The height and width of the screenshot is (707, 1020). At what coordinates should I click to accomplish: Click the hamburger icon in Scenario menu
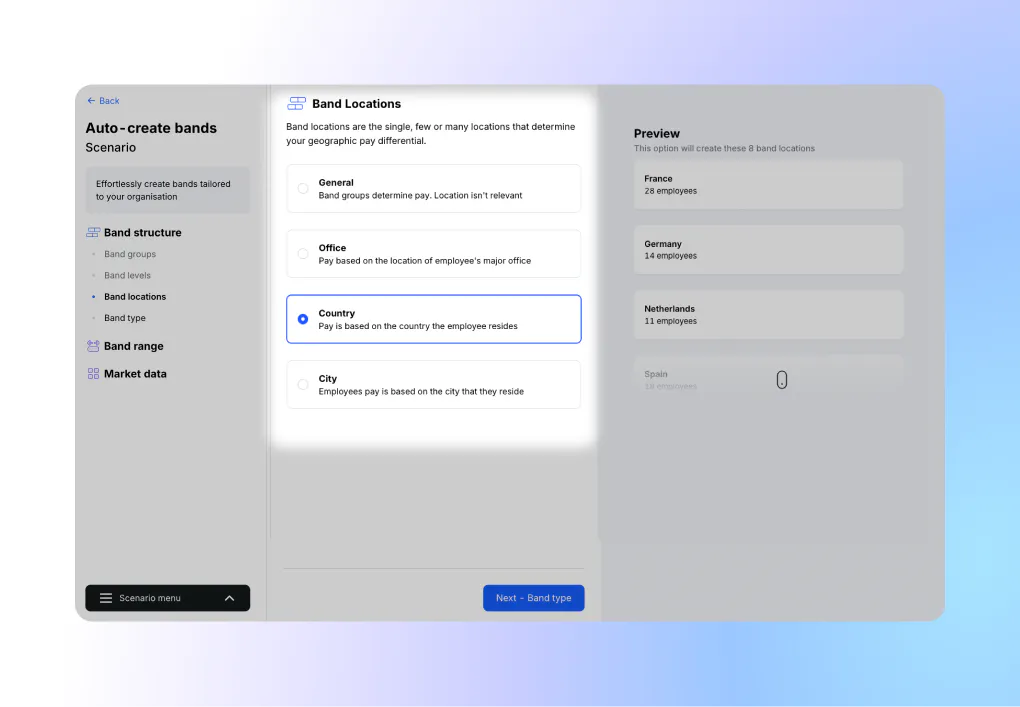[x=106, y=598]
